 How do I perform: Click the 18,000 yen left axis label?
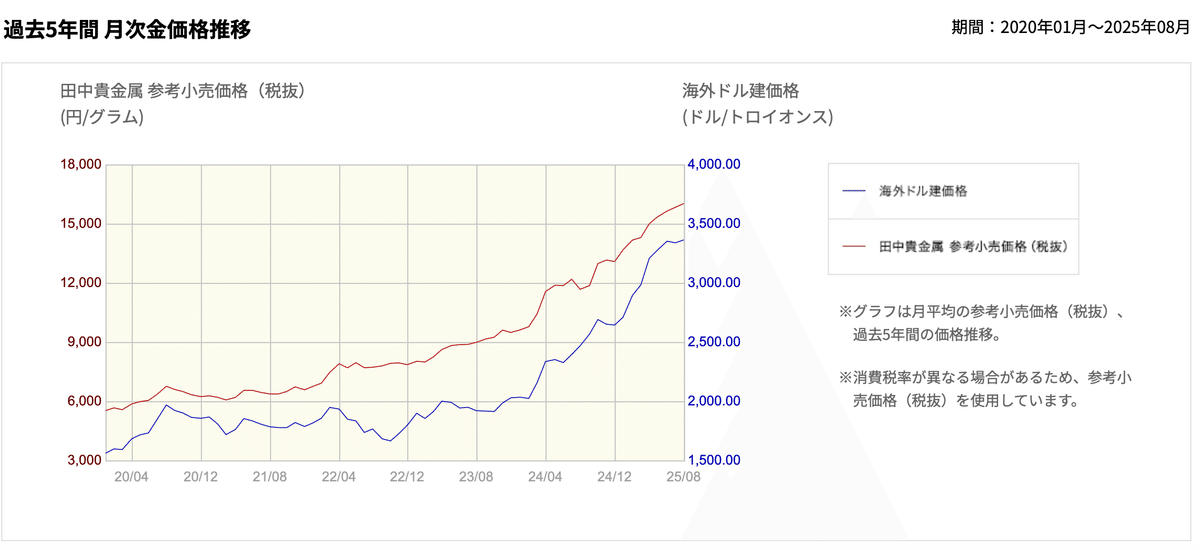82,164
